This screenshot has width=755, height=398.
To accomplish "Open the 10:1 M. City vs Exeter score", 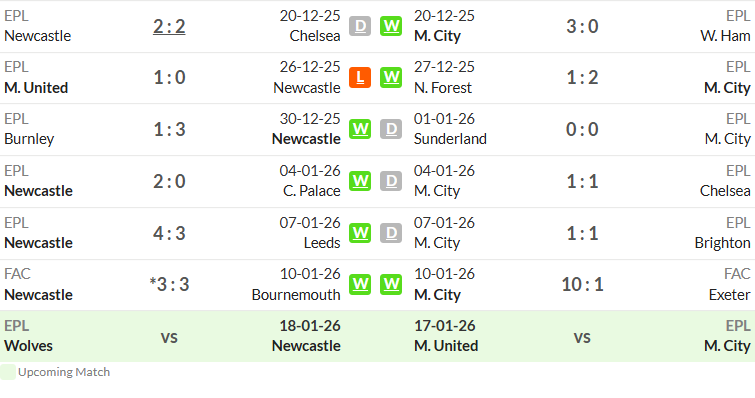I will coord(582,284).
